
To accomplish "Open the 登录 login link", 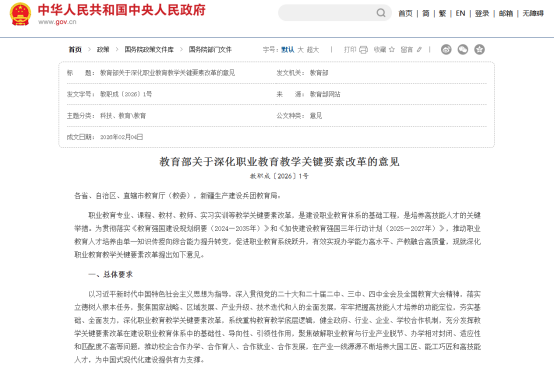I will pyautogui.click(x=482, y=13).
